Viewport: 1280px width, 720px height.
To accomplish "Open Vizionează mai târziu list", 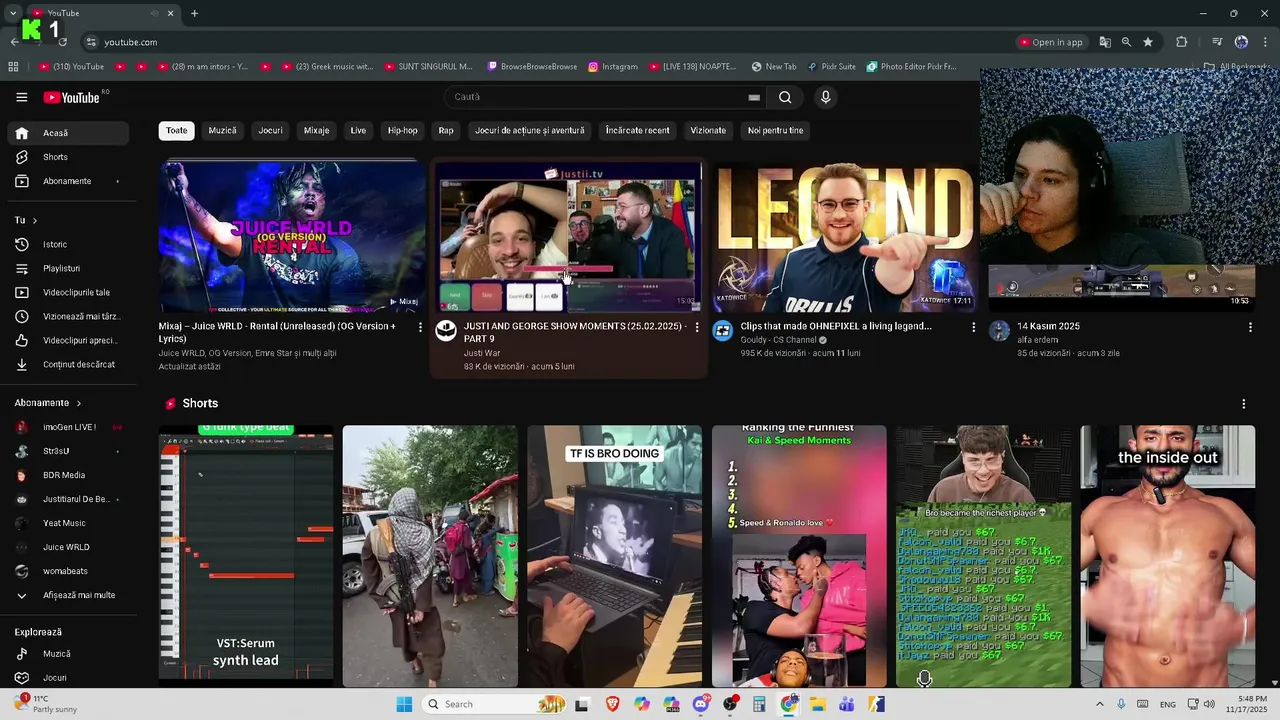I will [68, 316].
